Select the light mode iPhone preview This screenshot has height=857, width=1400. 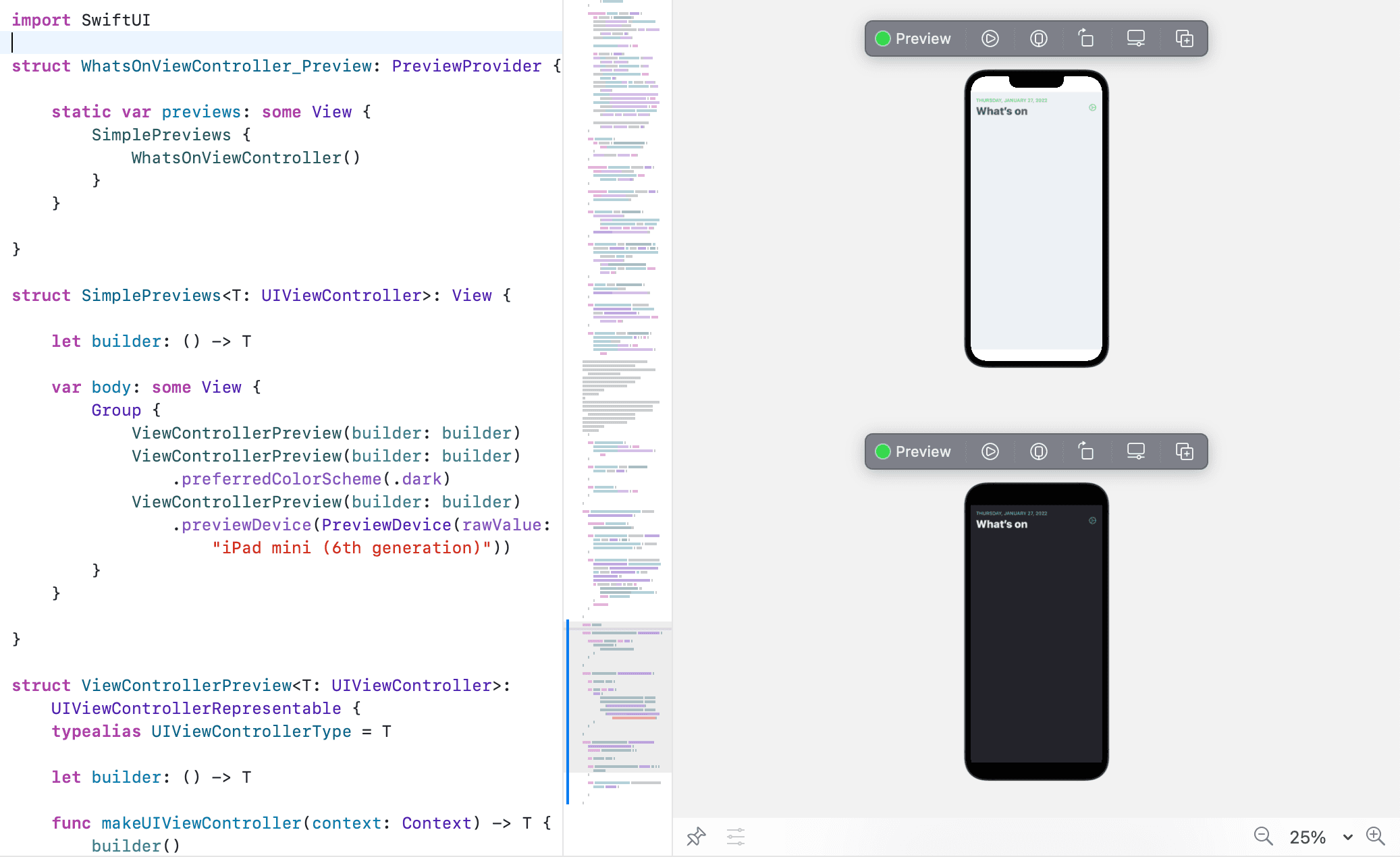click(x=1036, y=219)
